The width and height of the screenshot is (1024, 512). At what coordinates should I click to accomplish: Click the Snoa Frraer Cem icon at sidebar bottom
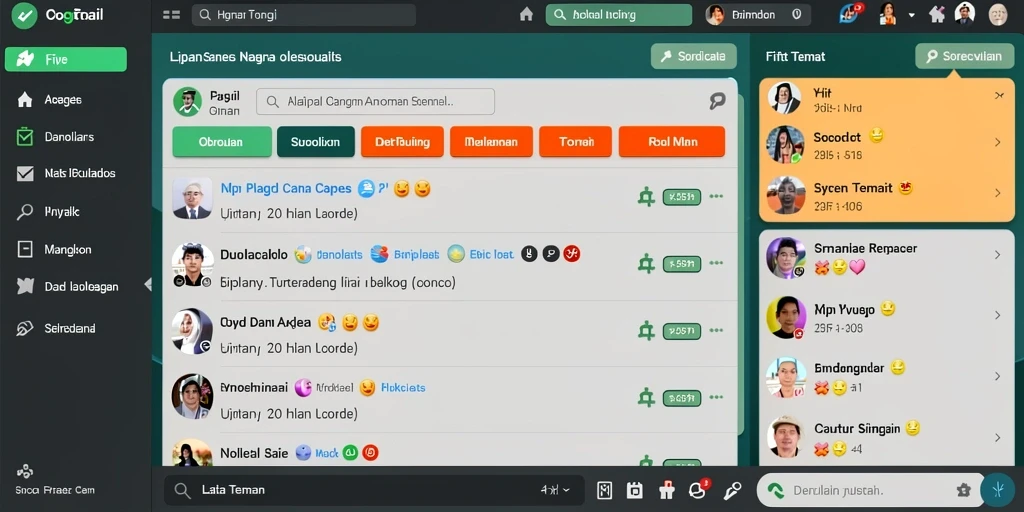coord(25,471)
